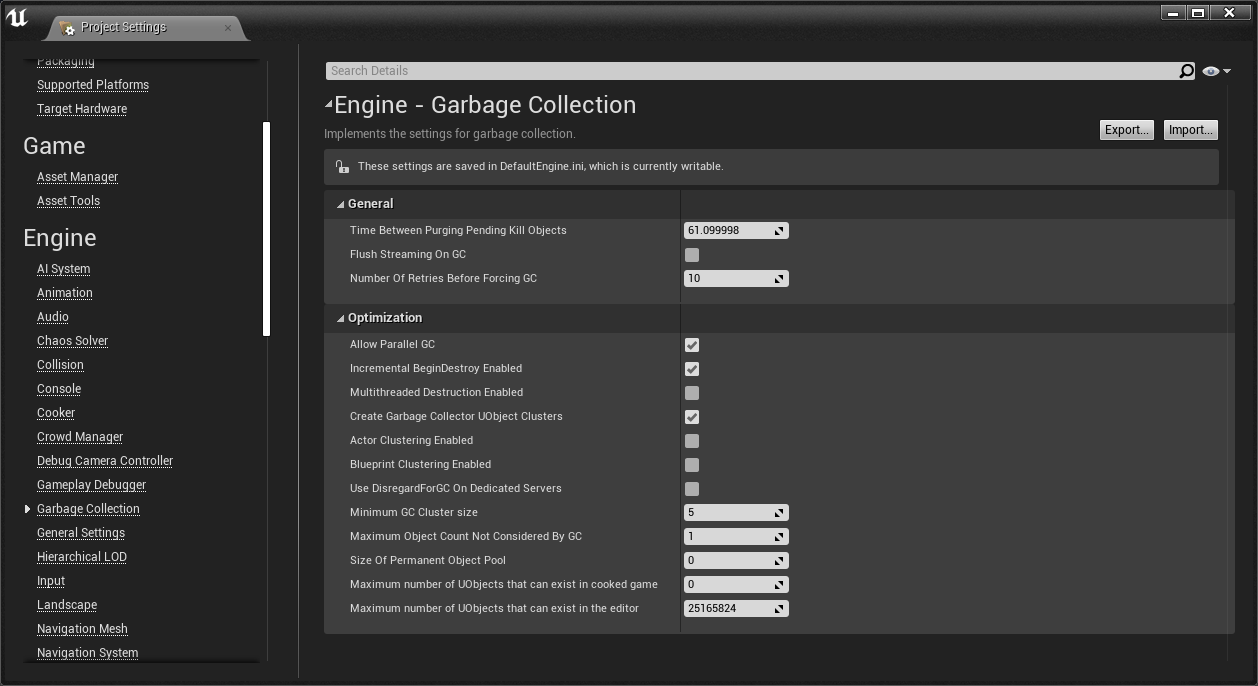The image size is (1258, 686).
Task: Open Collision settings
Action: [60, 365]
